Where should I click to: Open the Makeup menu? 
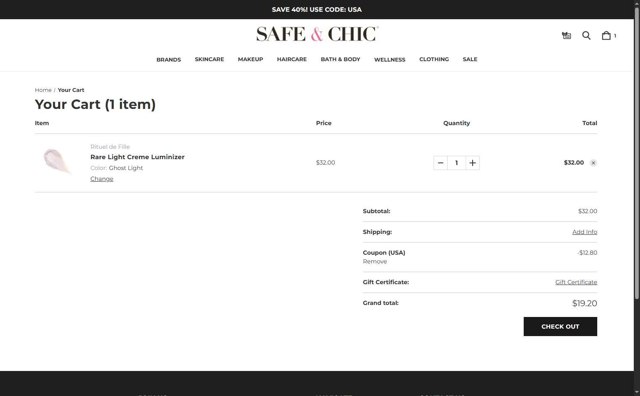tap(251, 59)
